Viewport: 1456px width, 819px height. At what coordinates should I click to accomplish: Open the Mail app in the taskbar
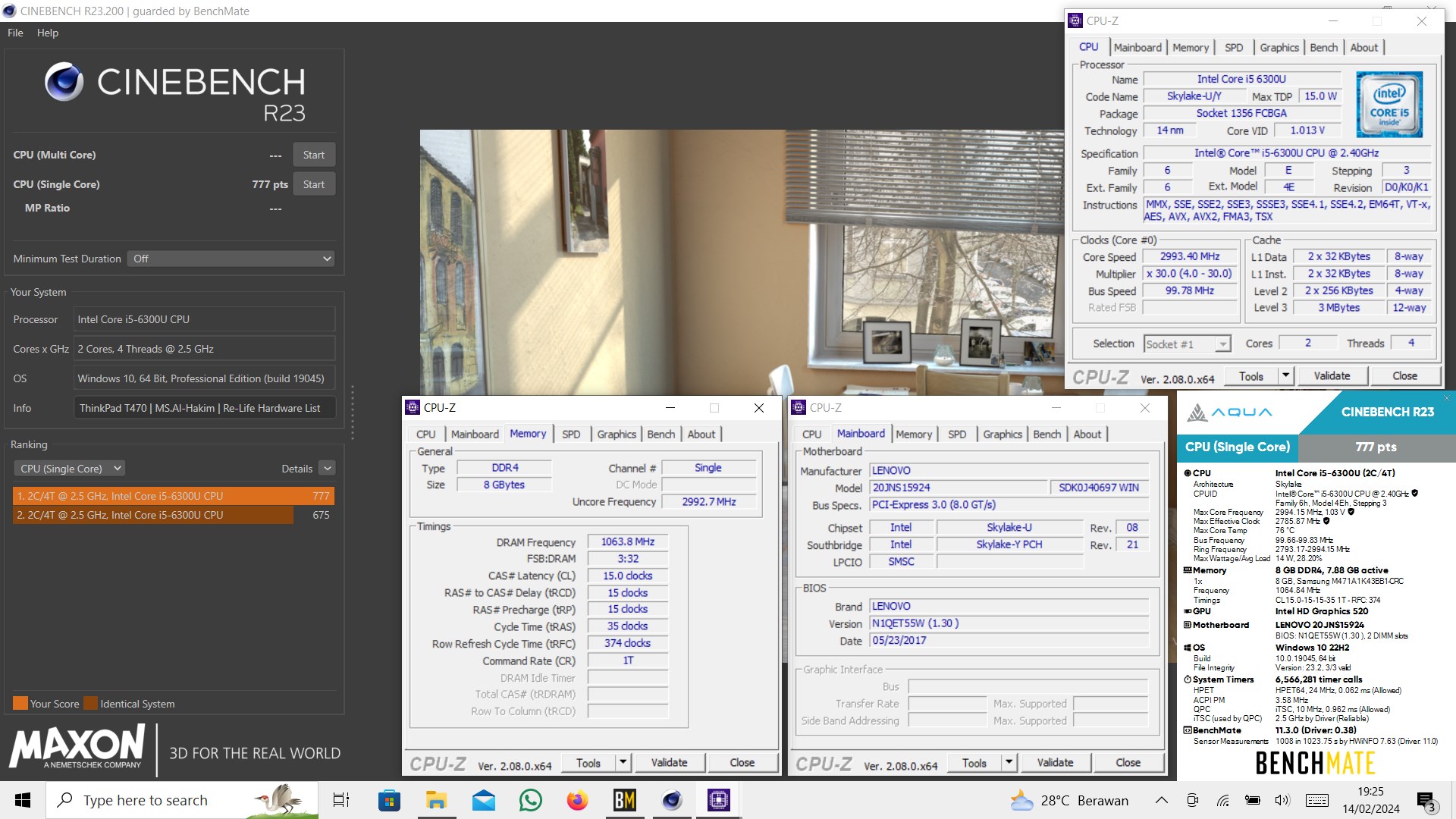[483, 800]
